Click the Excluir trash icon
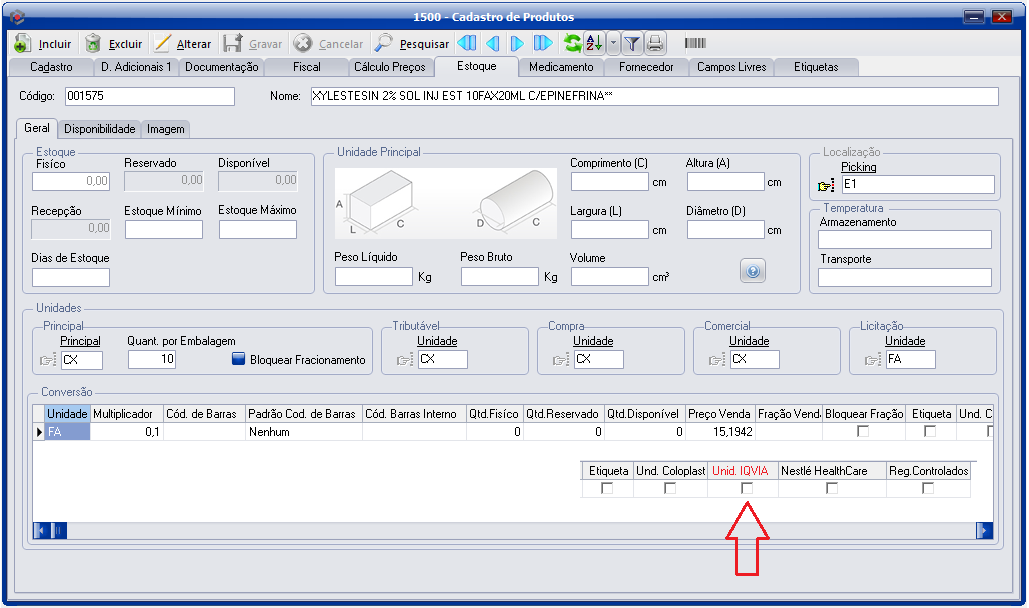This screenshot has height=608, width=1029. 94,44
